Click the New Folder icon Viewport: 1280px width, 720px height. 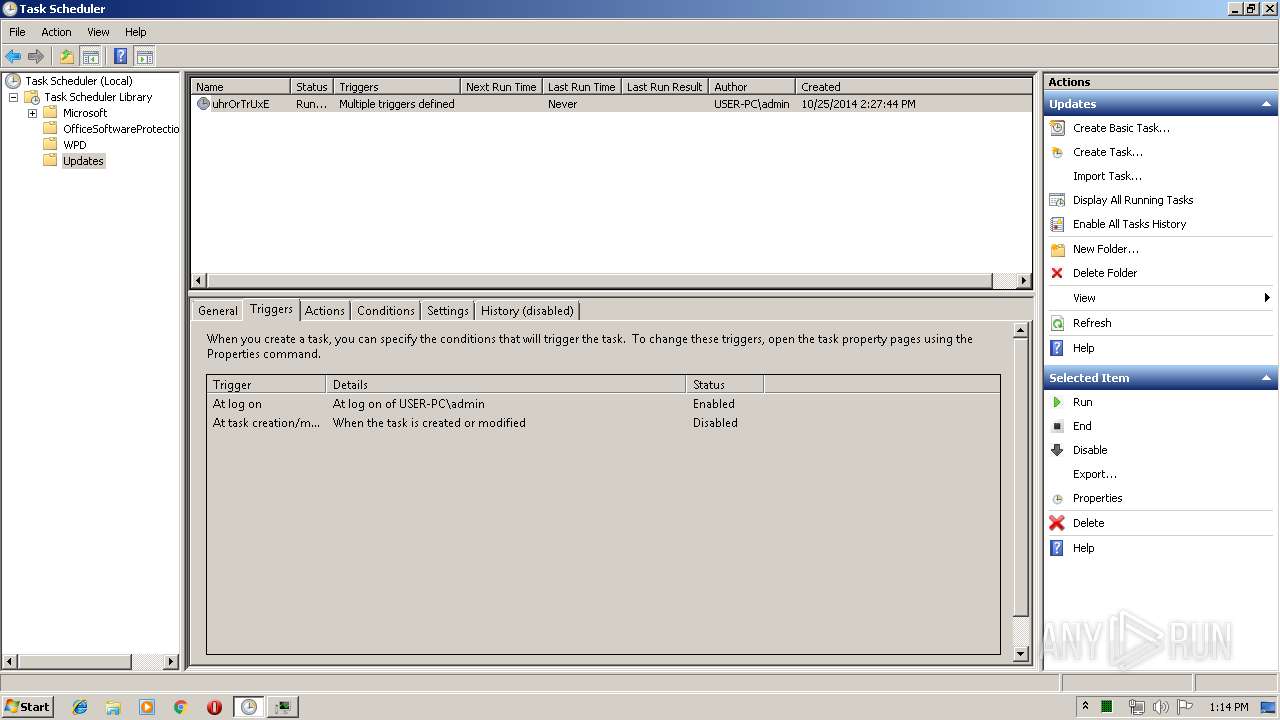pos(1057,249)
